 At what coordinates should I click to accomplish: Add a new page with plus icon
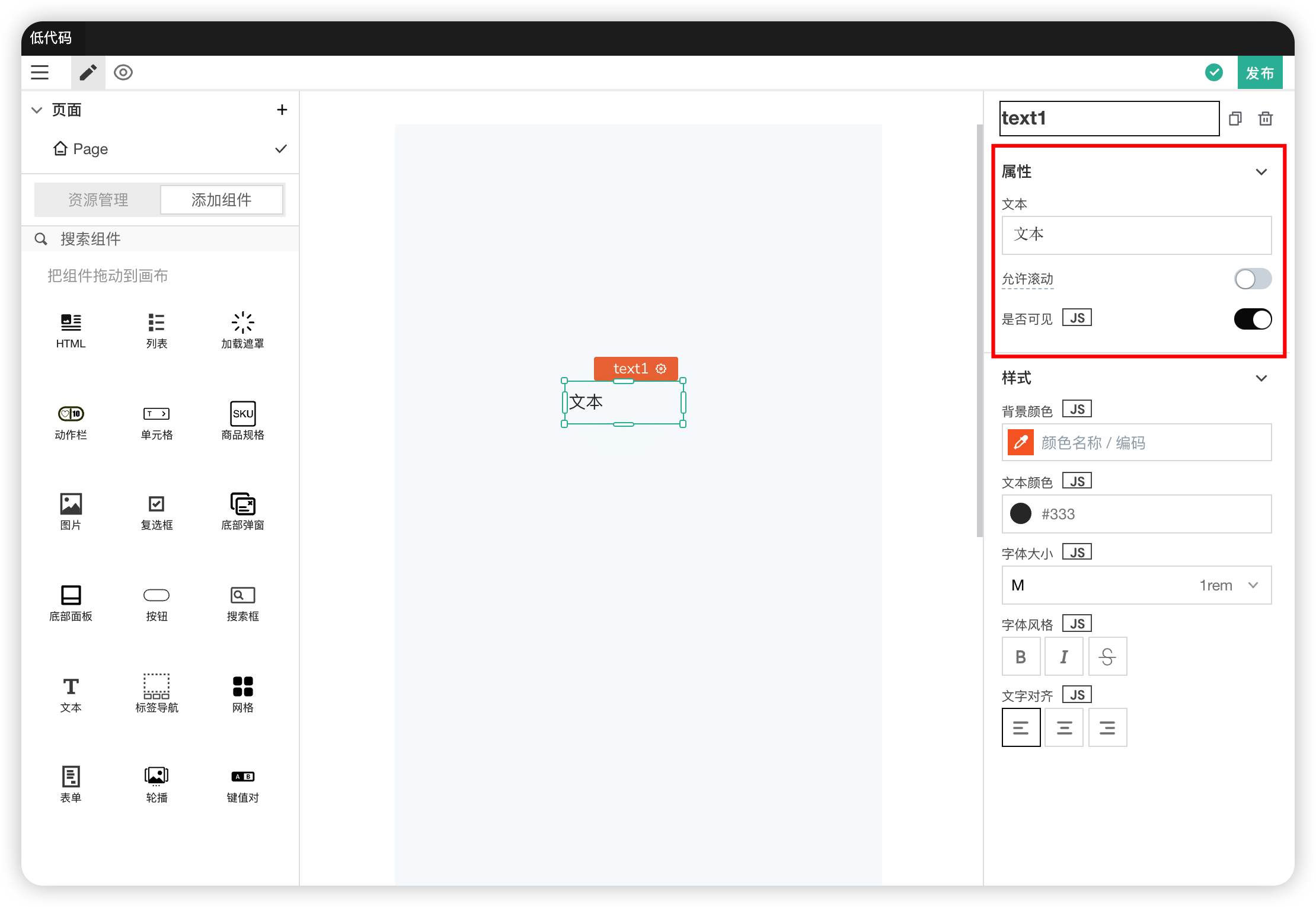pos(282,110)
